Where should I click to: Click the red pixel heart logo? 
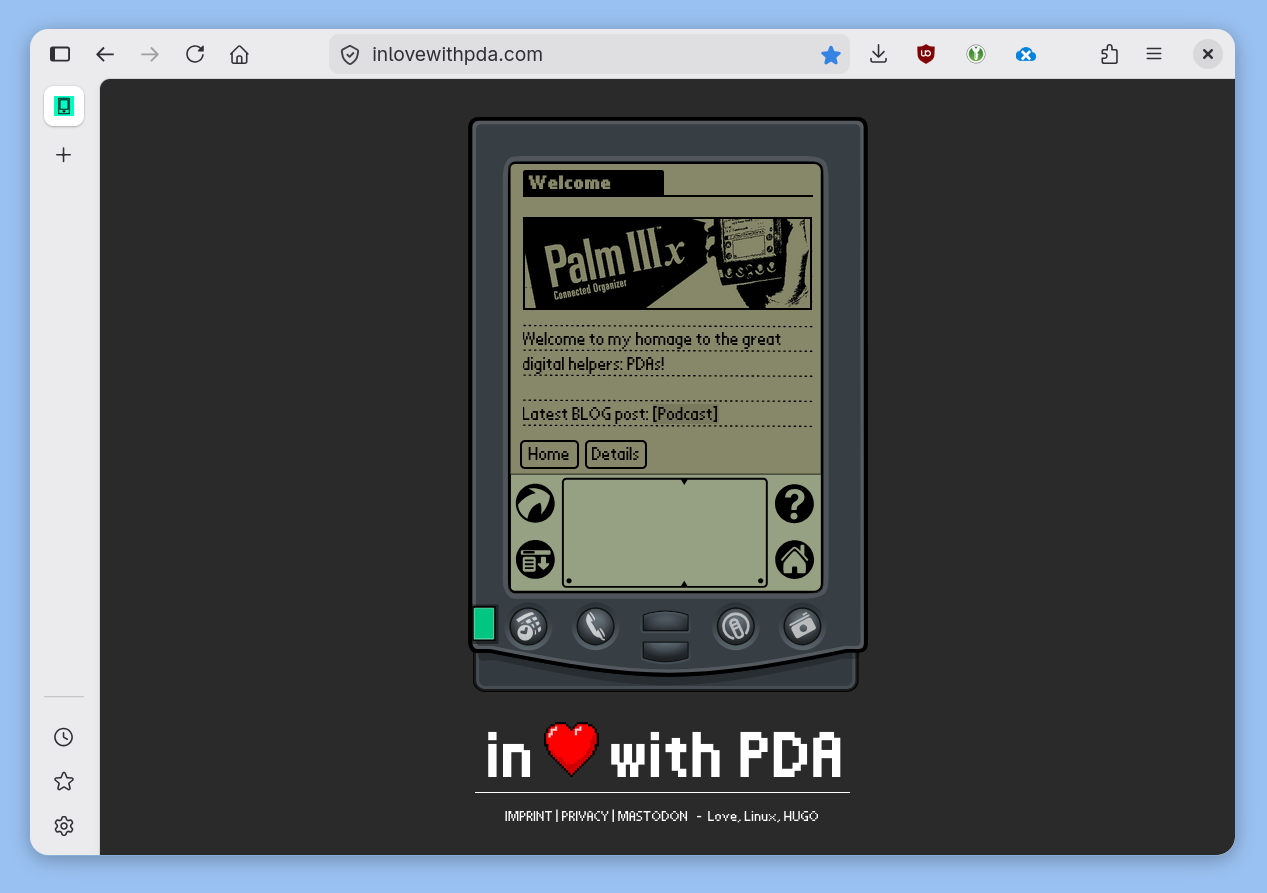[571, 750]
